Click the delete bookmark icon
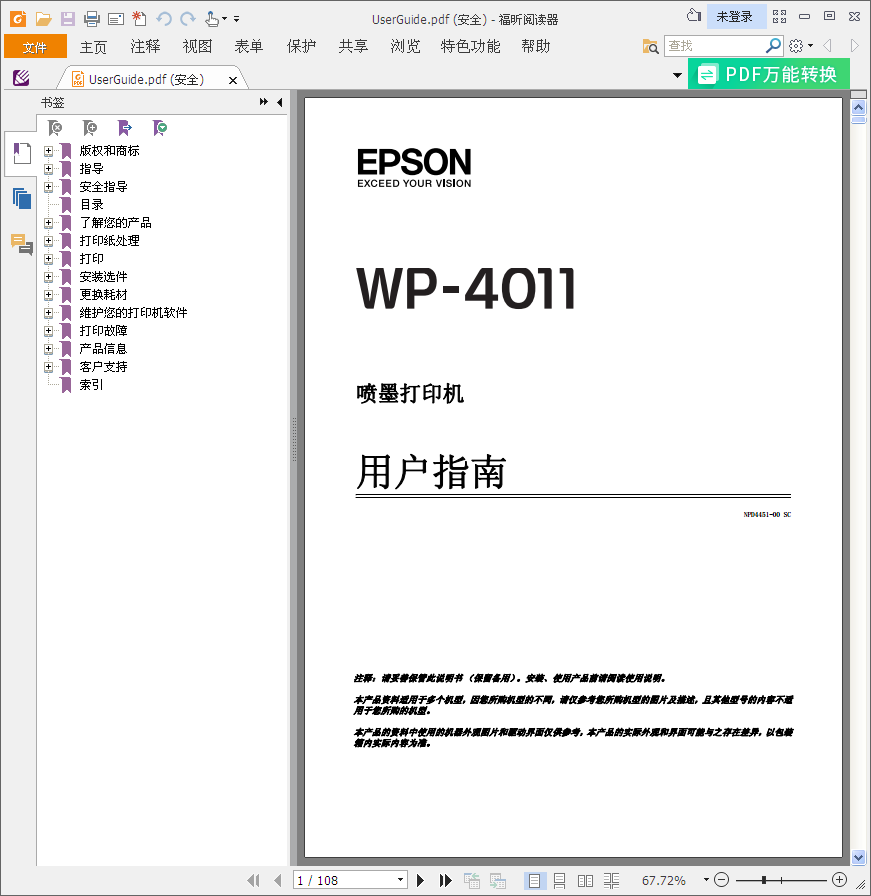The height and width of the screenshot is (896, 871). pos(55,128)
